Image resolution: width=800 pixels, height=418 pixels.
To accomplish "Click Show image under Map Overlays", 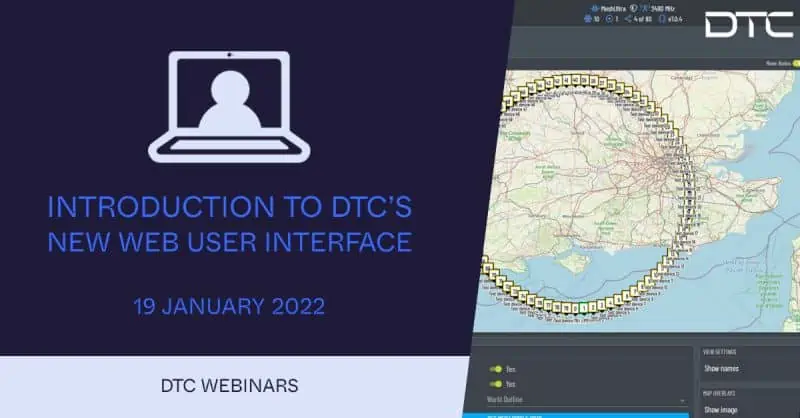I will 720,410.
